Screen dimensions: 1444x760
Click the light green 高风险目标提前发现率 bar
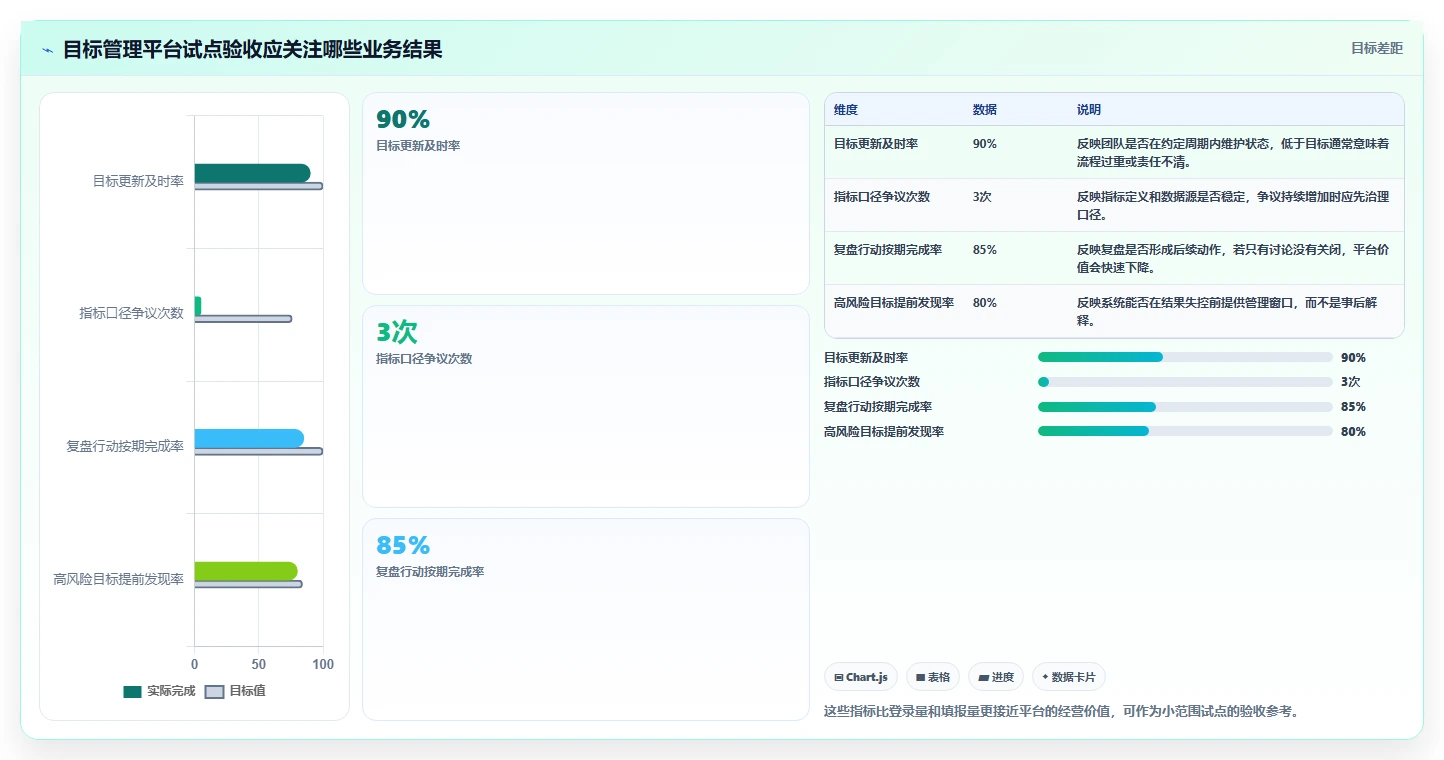pyautogui.click(x=246, y=571)
